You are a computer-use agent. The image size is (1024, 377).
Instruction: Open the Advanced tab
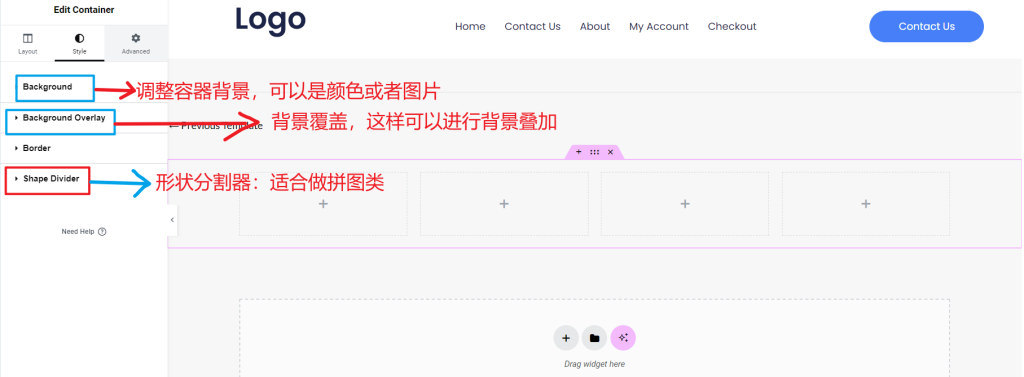[136, 44]
